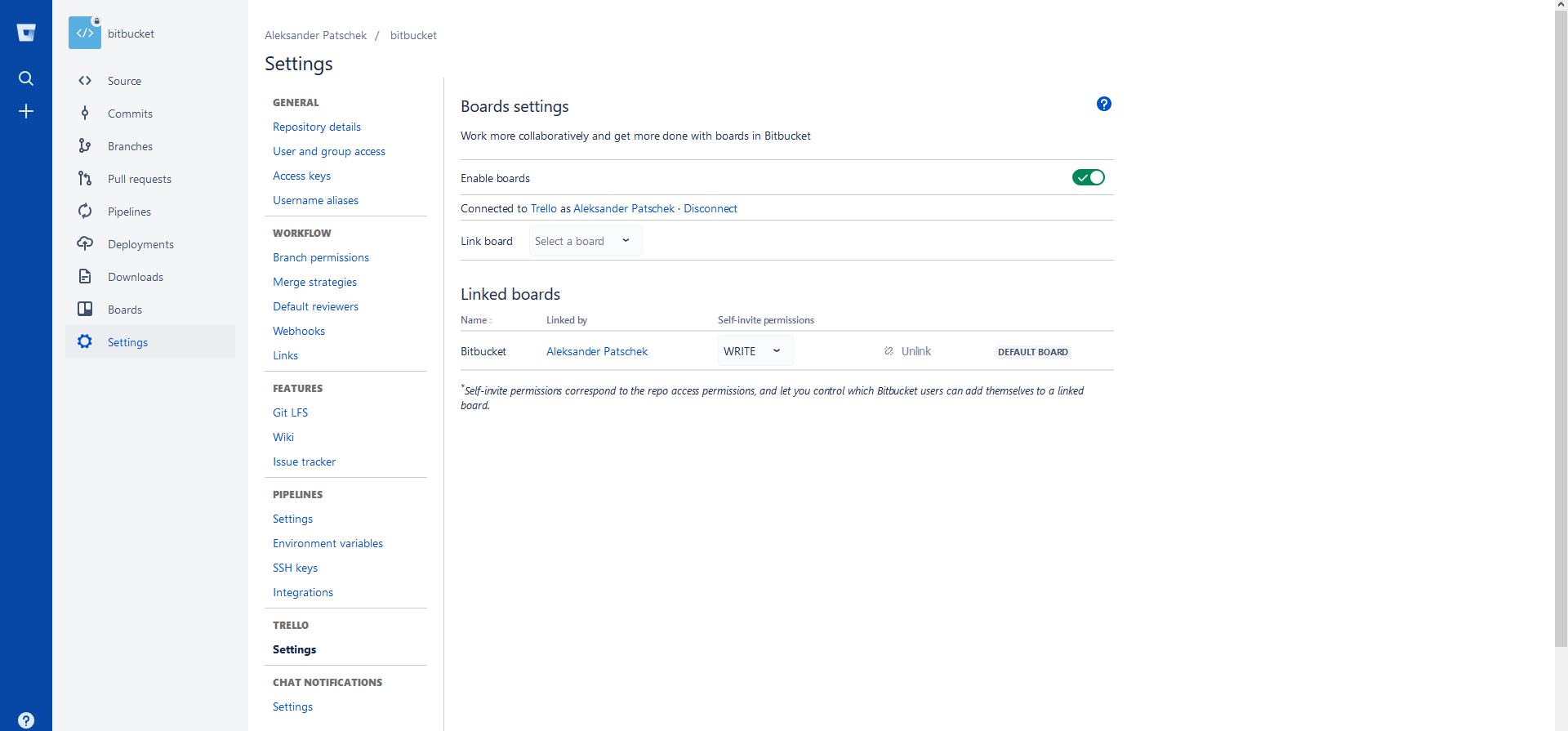The image size is (1568, 731).
Task: Open Merge strategies settings
Action: pyautogui.click(x=314, y=282)
